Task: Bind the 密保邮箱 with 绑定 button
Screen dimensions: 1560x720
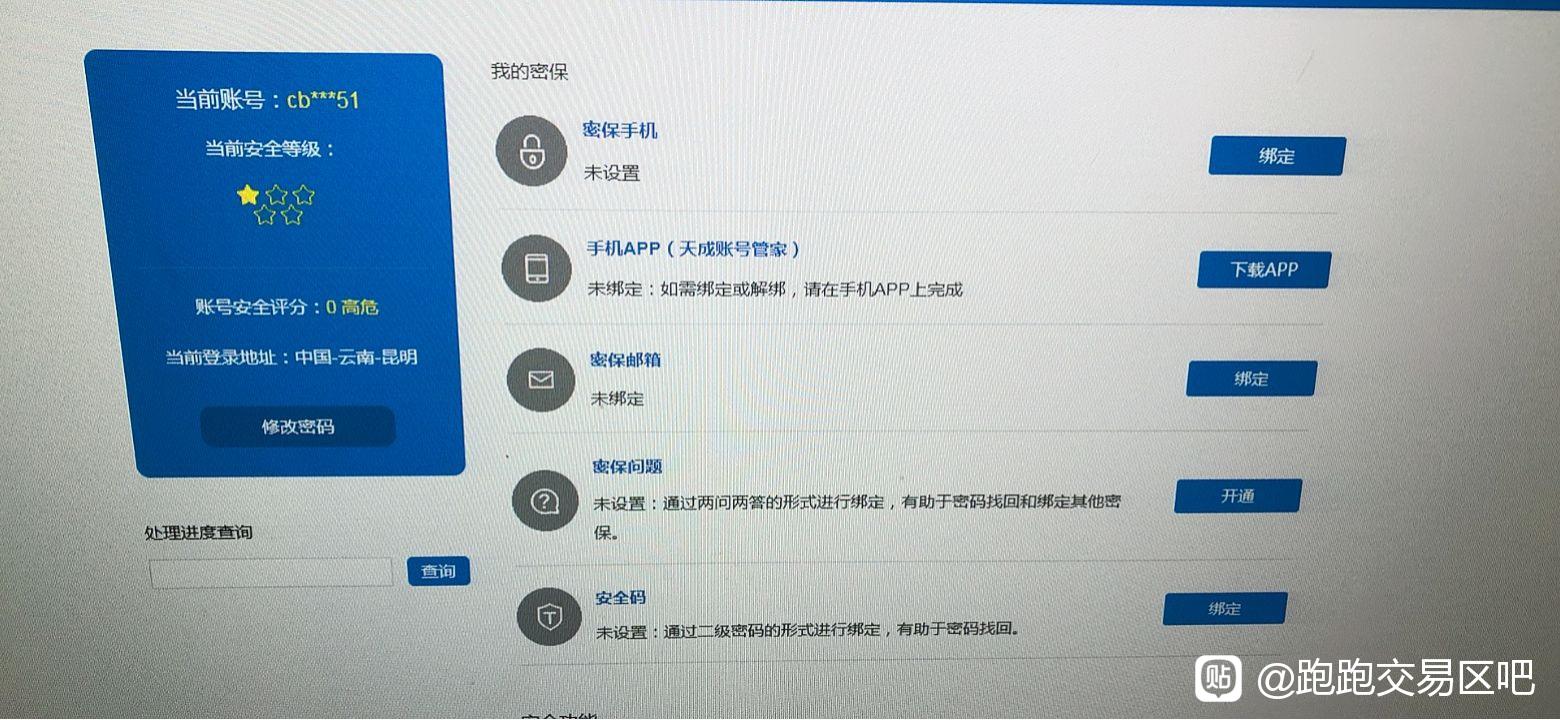Action: 1251,378
